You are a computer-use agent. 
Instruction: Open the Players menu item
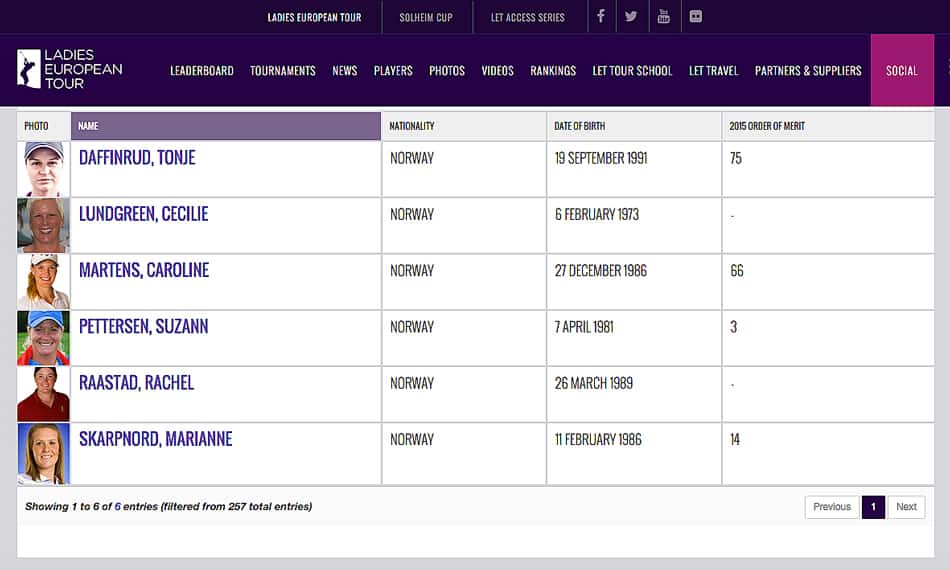pos(393,71)
